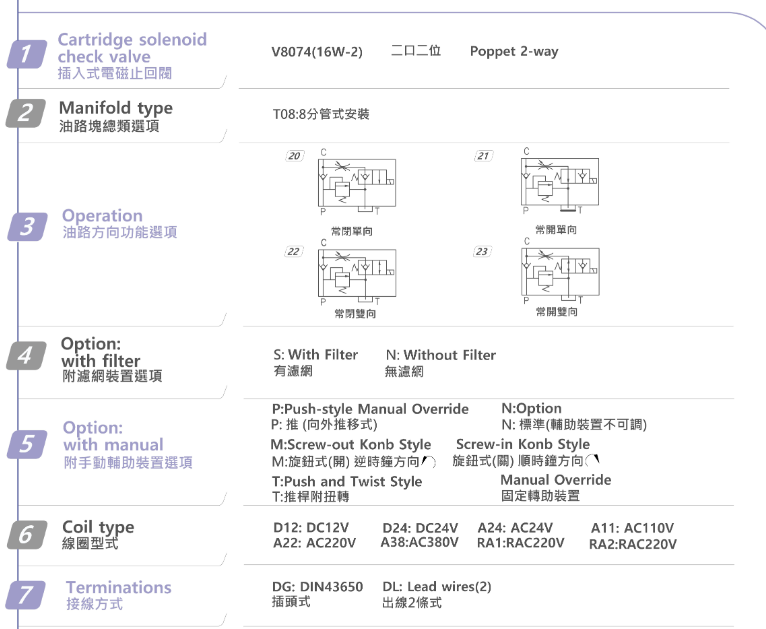The width and height of the screenshot is (766, 629).
Task: Click counterclockwise rotation arrow icon
Action: coord(428,461)
